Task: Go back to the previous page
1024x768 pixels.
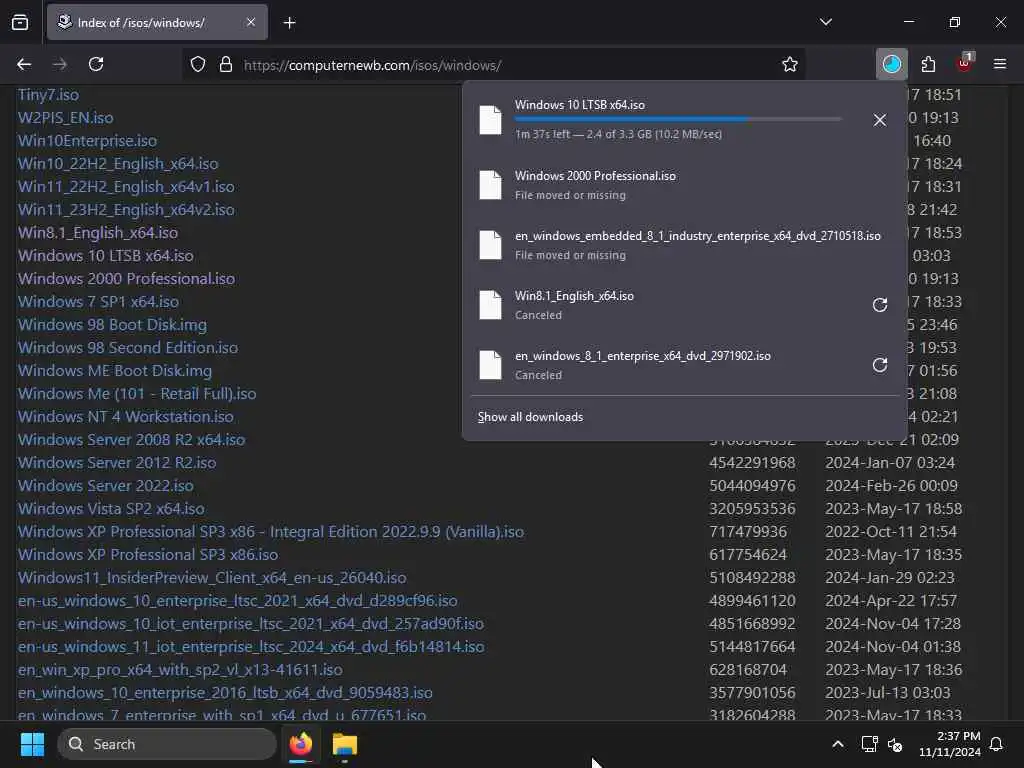Action: (x=24, y=64)
